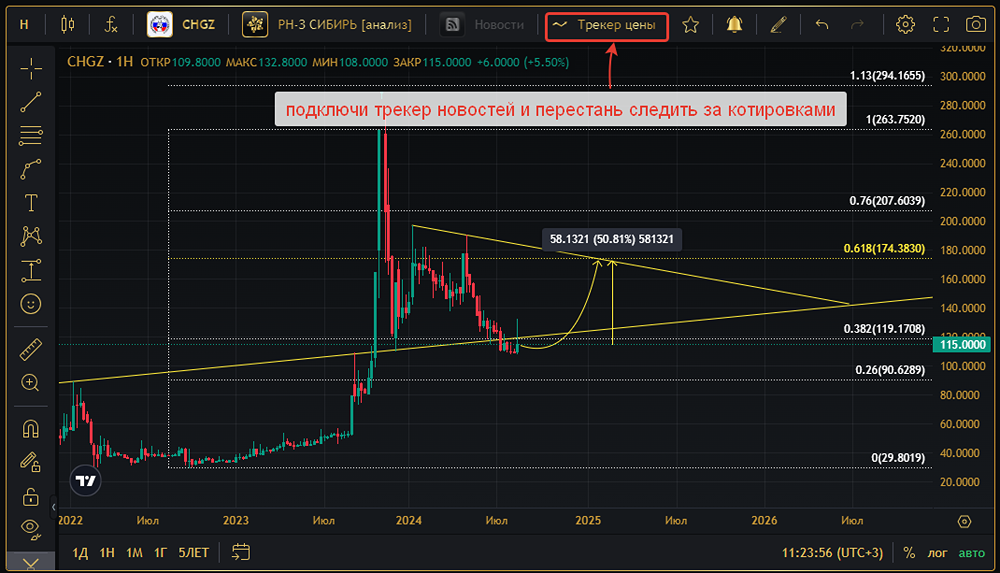
Task: Select the 1(263.7520) Fibonacci level
Action: [895, 119]
